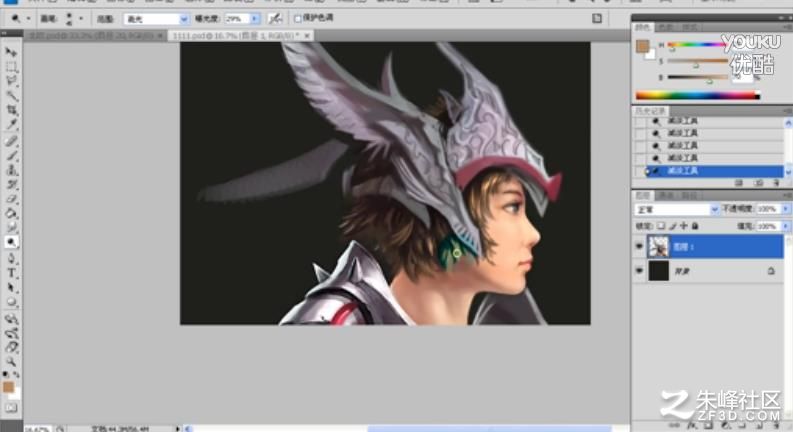Select the Shape tool

11,302
